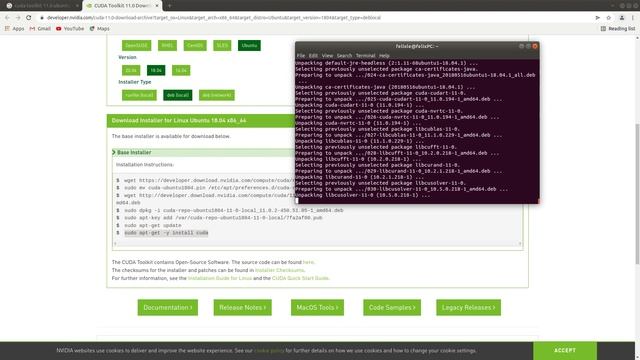Click the MacOS Tools button
640x360 pixels.
317,307
